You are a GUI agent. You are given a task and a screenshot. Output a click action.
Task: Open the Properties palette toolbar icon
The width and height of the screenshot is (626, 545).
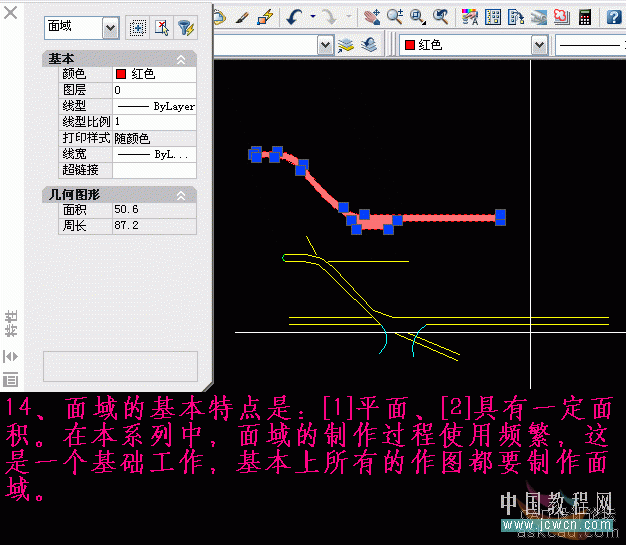pos(470,17)
